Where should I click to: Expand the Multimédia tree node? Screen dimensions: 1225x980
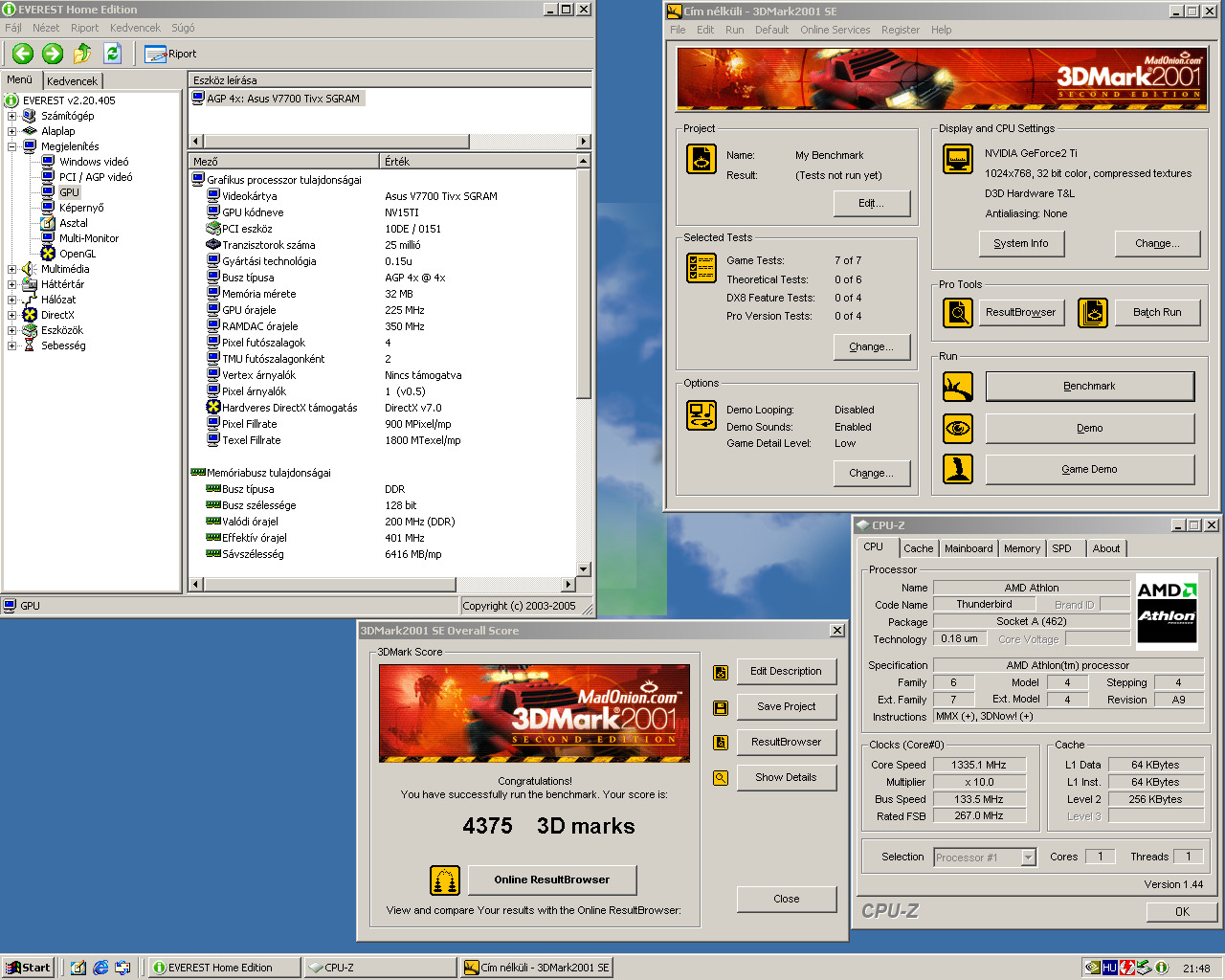click(12, 269)
